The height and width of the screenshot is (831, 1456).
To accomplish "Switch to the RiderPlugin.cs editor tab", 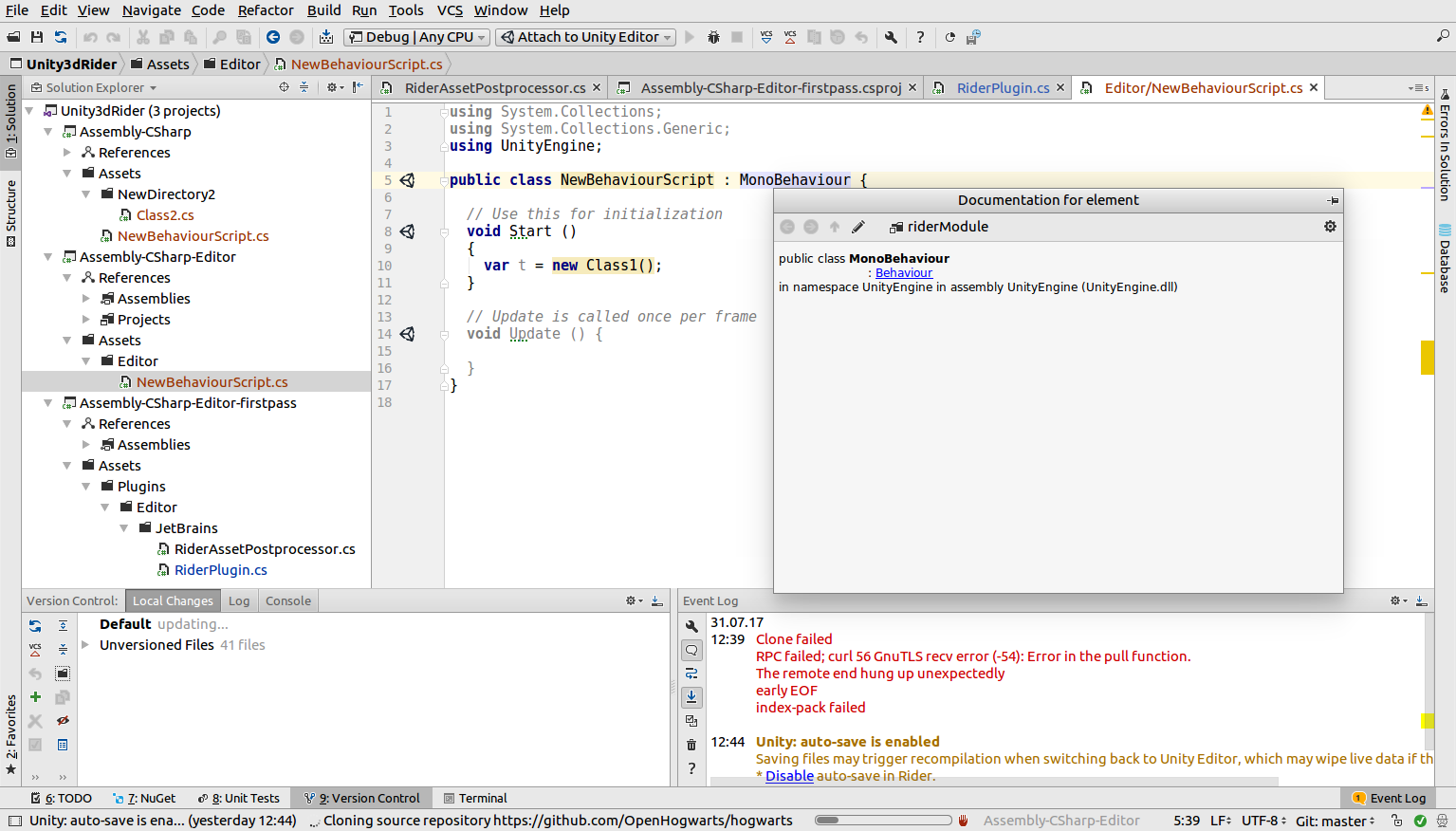I will tap(1002, 88).
